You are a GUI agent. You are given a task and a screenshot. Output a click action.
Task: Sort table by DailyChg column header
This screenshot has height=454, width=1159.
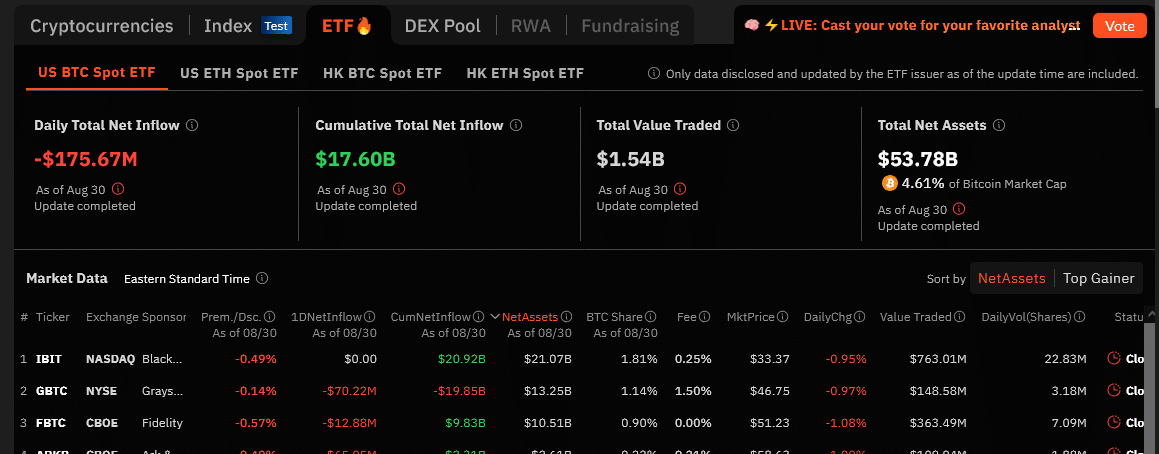click(828, 317)
